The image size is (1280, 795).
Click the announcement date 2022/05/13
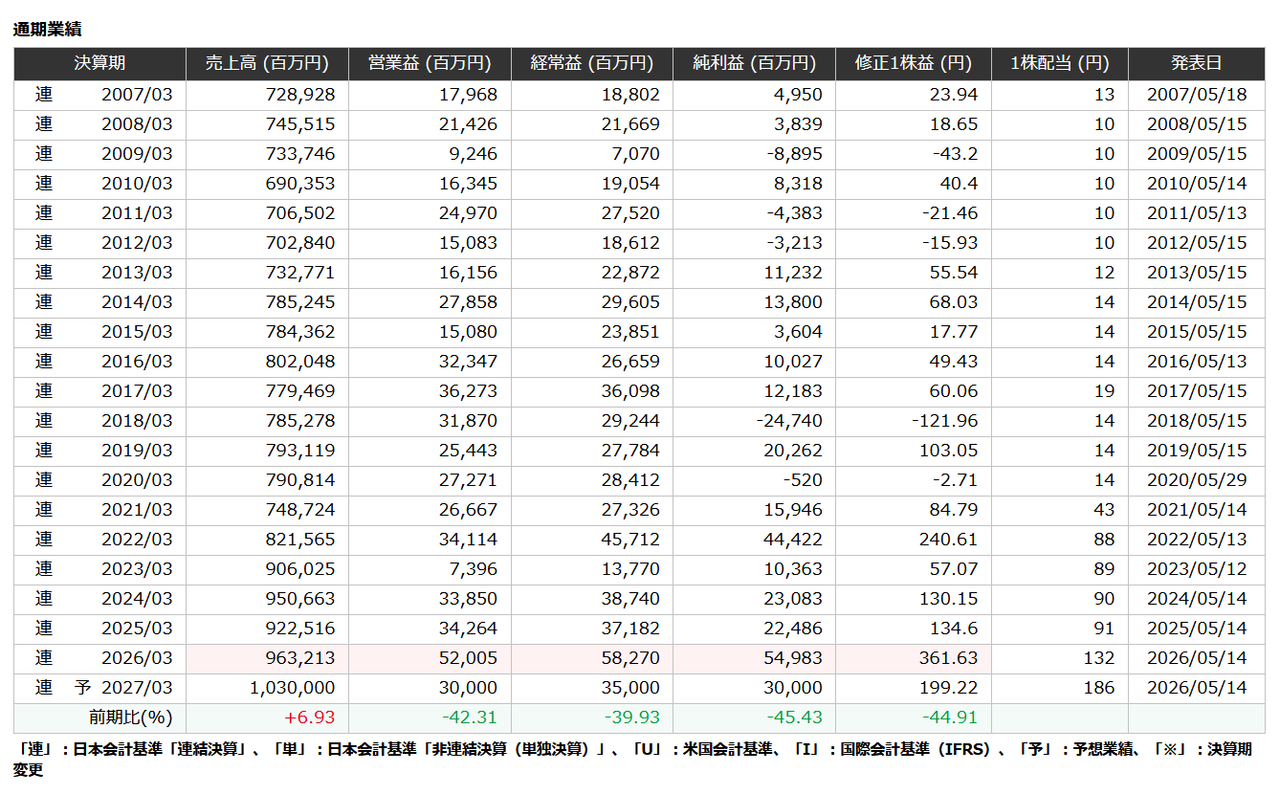1197,540
